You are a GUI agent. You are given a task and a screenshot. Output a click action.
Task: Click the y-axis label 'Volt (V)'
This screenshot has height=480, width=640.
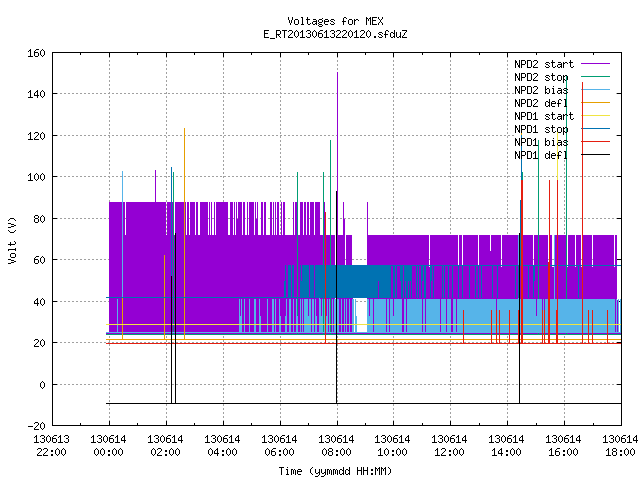tap(13, 240)
